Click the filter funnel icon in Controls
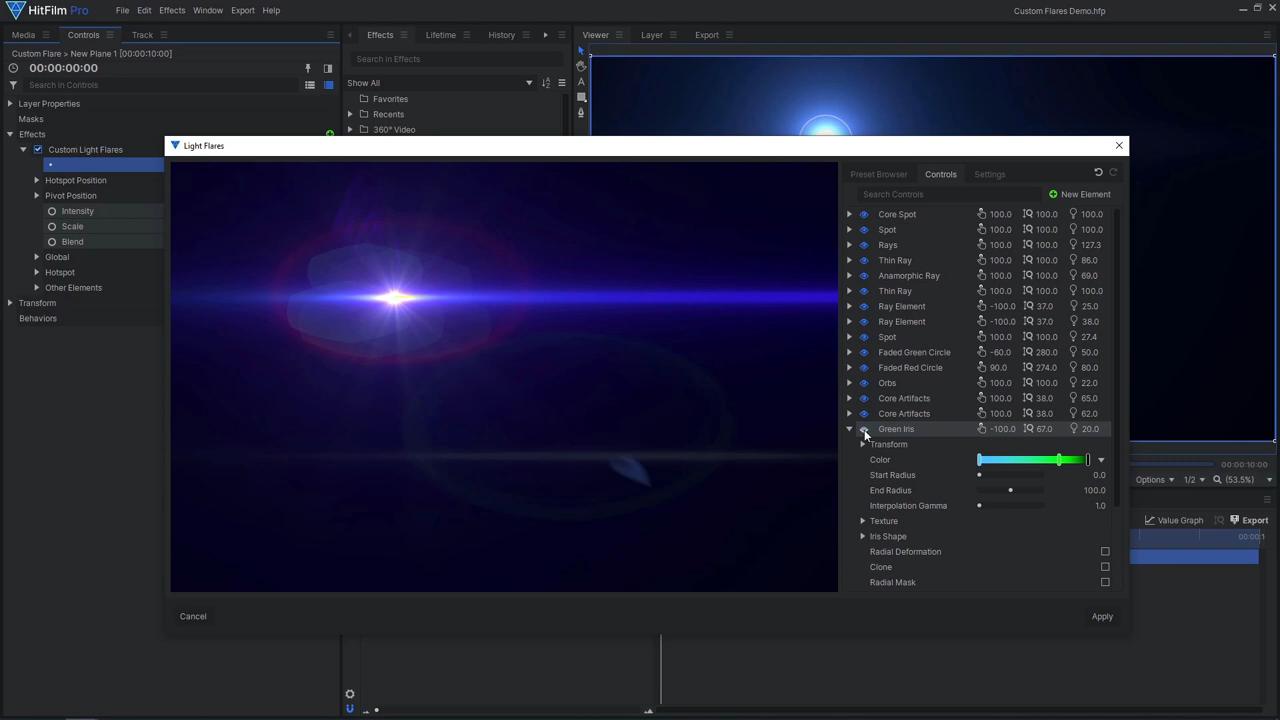The image size is (1280, 720). point(13,85)
